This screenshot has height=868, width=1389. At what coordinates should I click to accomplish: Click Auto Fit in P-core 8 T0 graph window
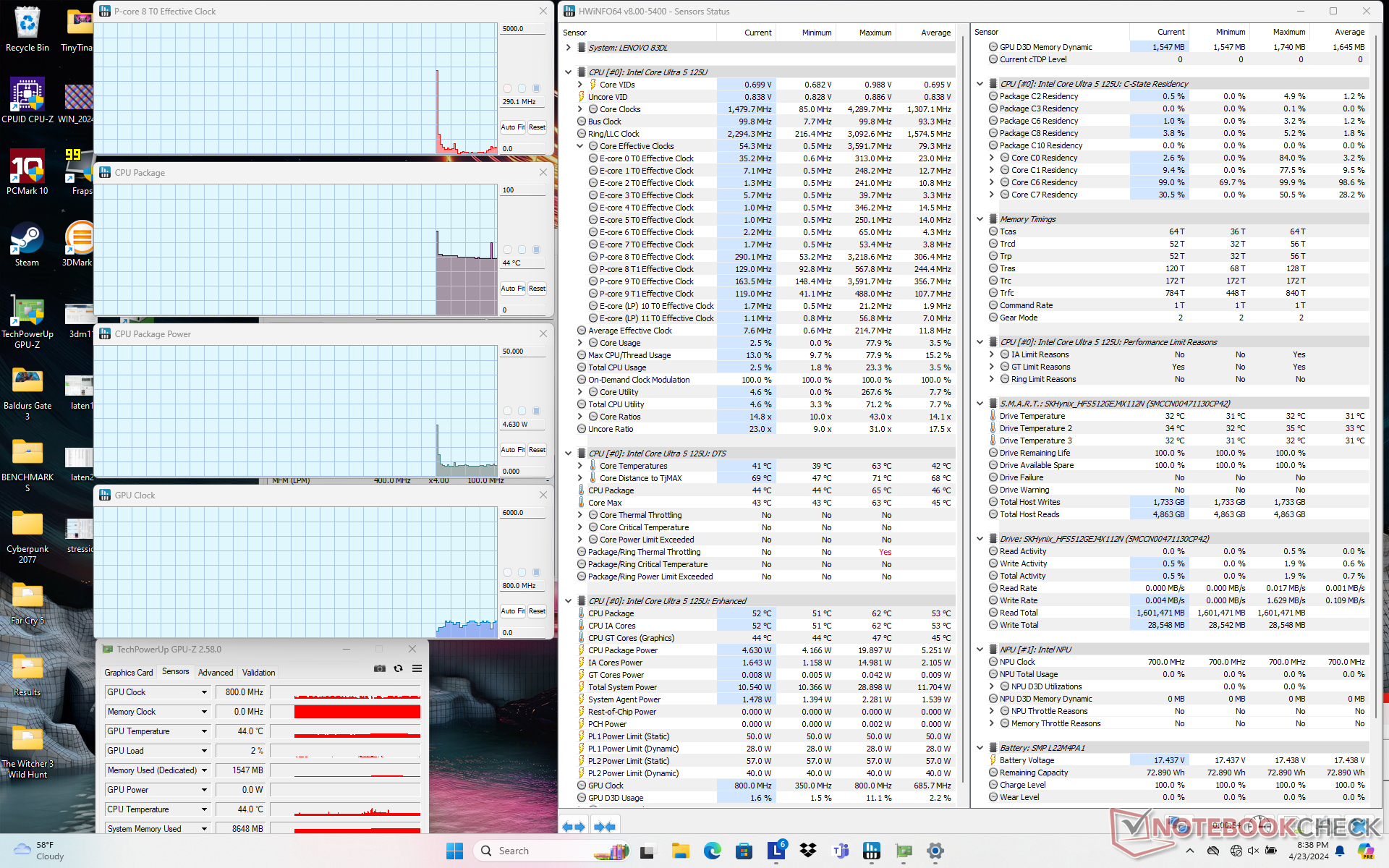pos(513,127)
